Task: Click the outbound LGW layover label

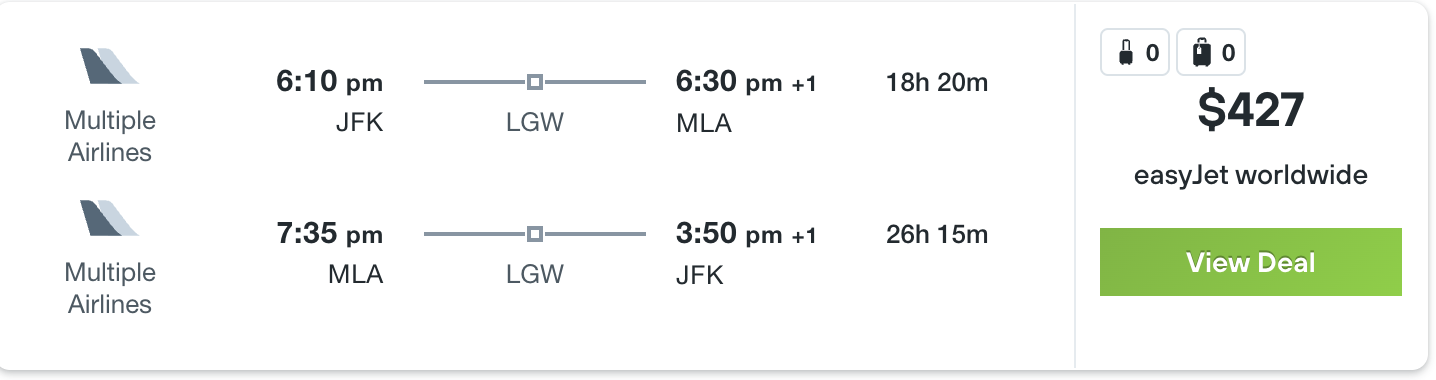Action: click(535, 123)
